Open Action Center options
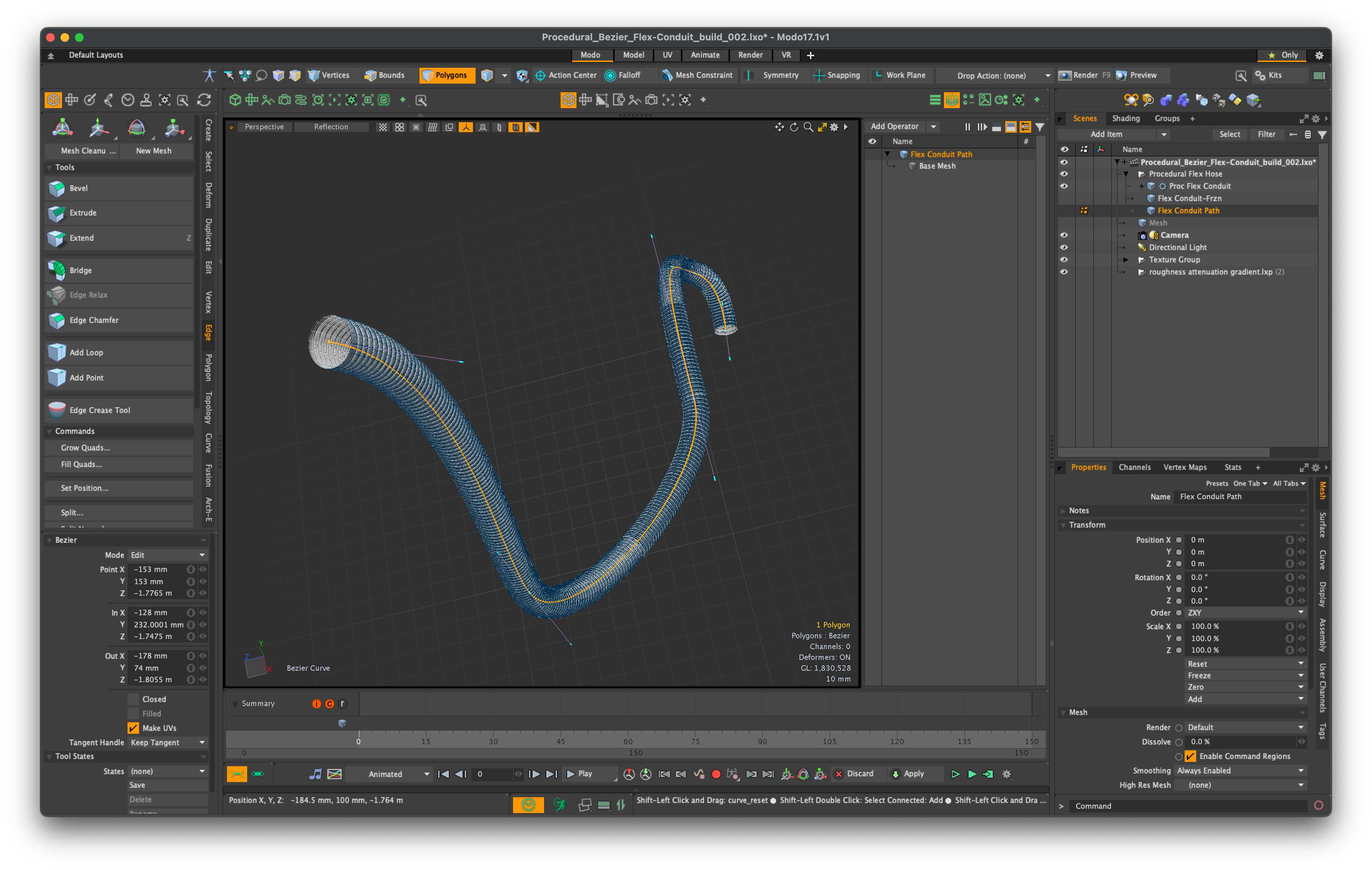 click(566, 75)
